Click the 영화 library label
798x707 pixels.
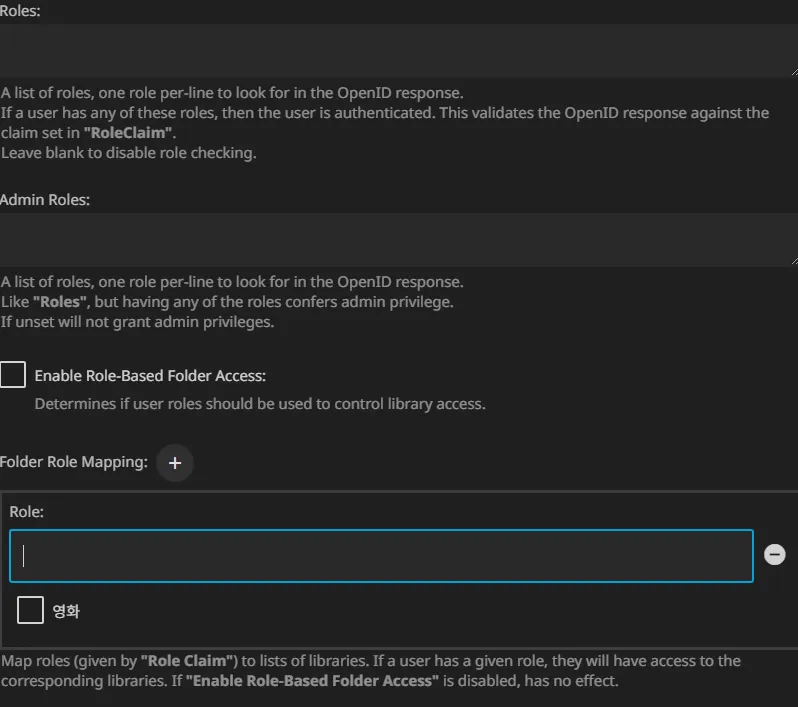(66, 611)
